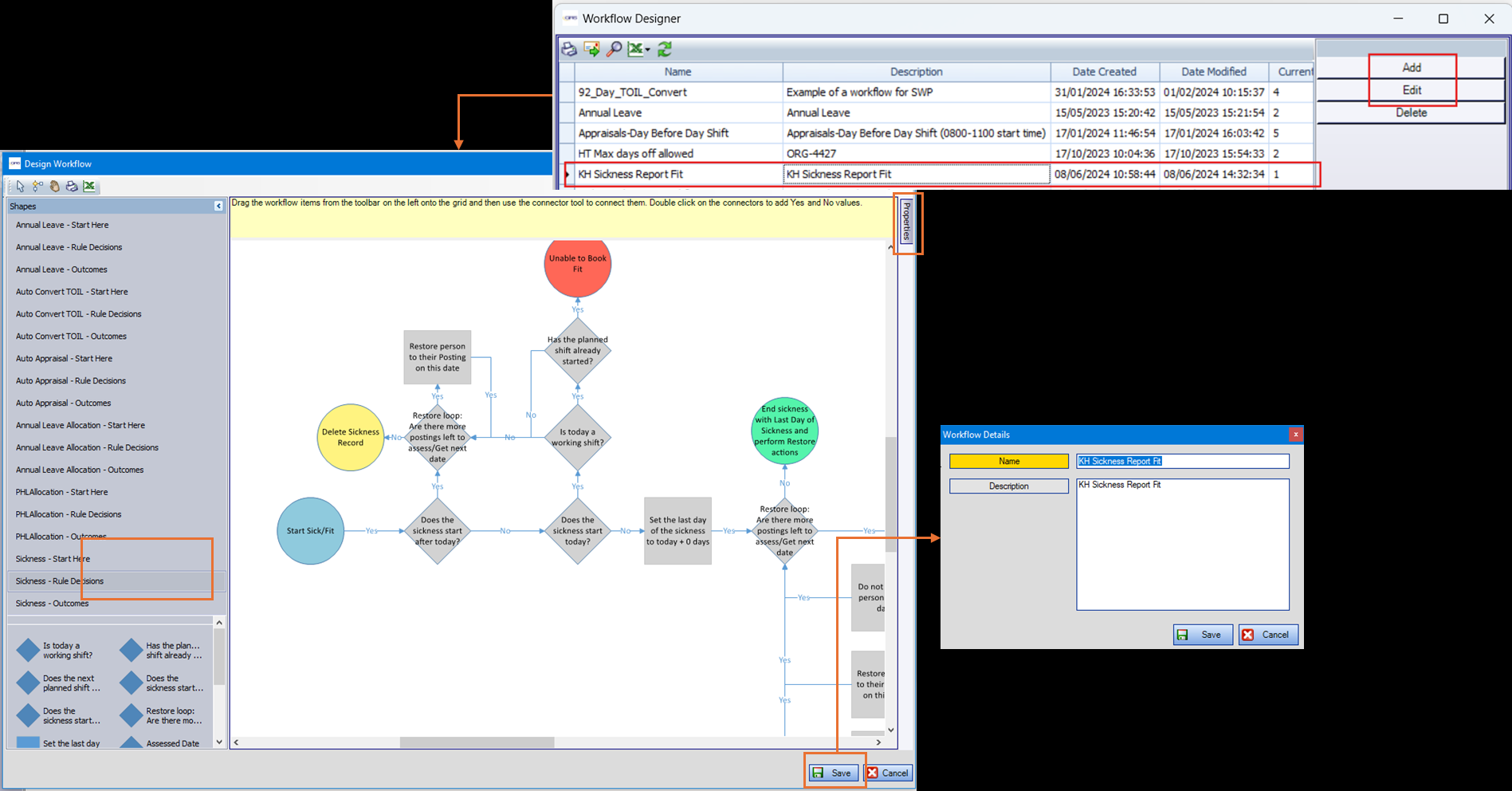Choose the hand pan tool
The width and height of the screenshot is (1512, 791).
[55, 187]
